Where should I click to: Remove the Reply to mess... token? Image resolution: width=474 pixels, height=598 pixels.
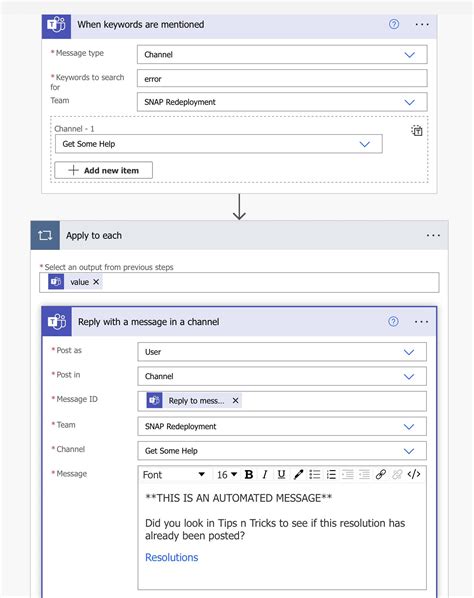(236, 400)
